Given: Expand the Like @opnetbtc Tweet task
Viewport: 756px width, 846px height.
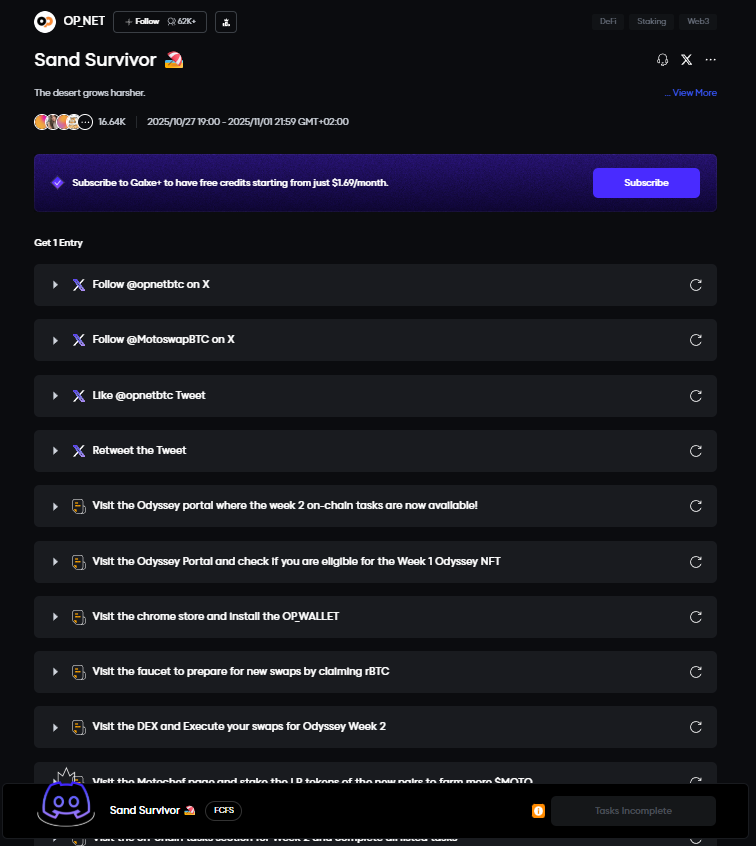Looking at the screenshot, I should point(56,396).
